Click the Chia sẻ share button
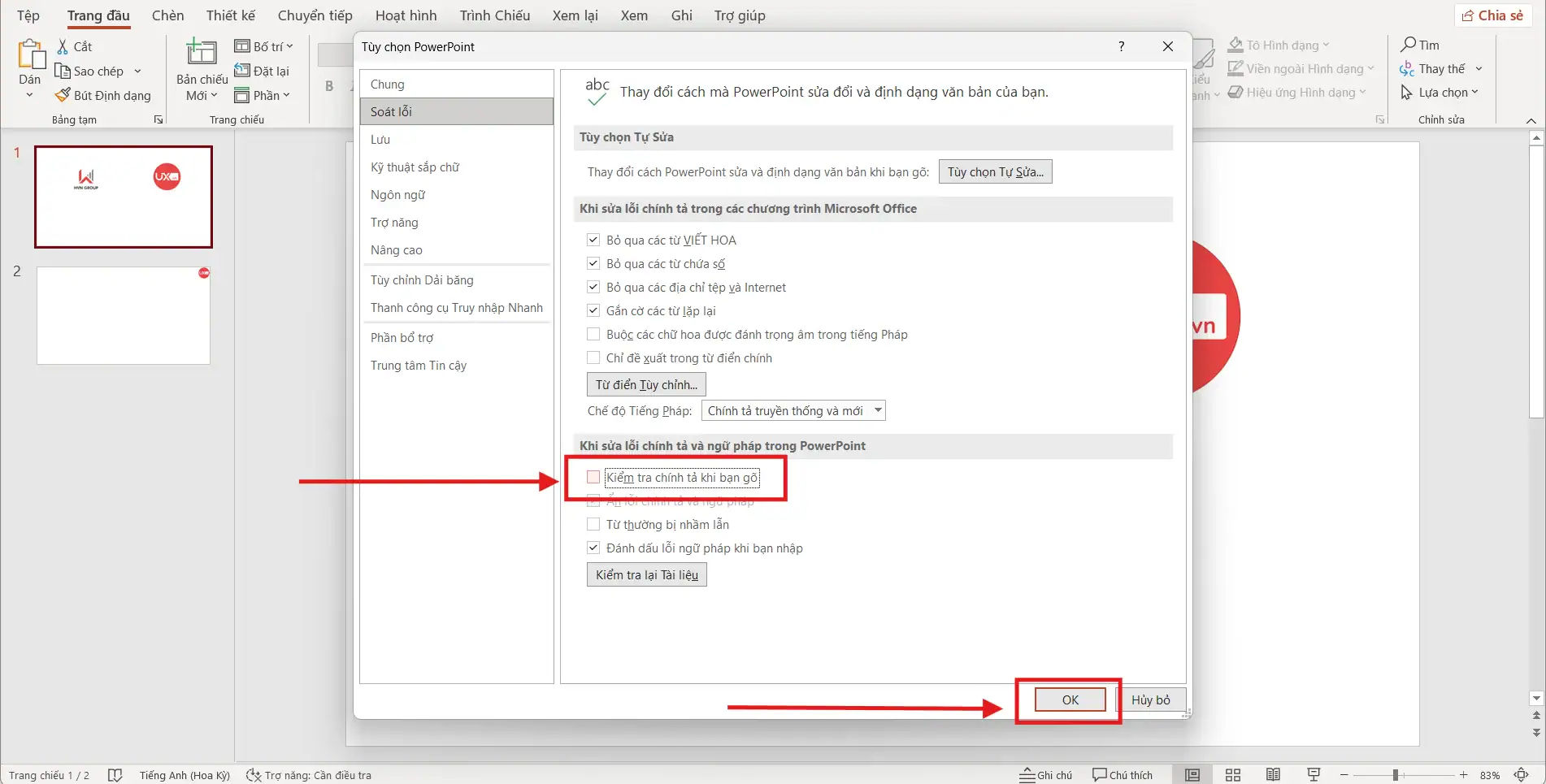This screenshot has height=784, width=1546. pyautogui.click(x=1492, y=15)
